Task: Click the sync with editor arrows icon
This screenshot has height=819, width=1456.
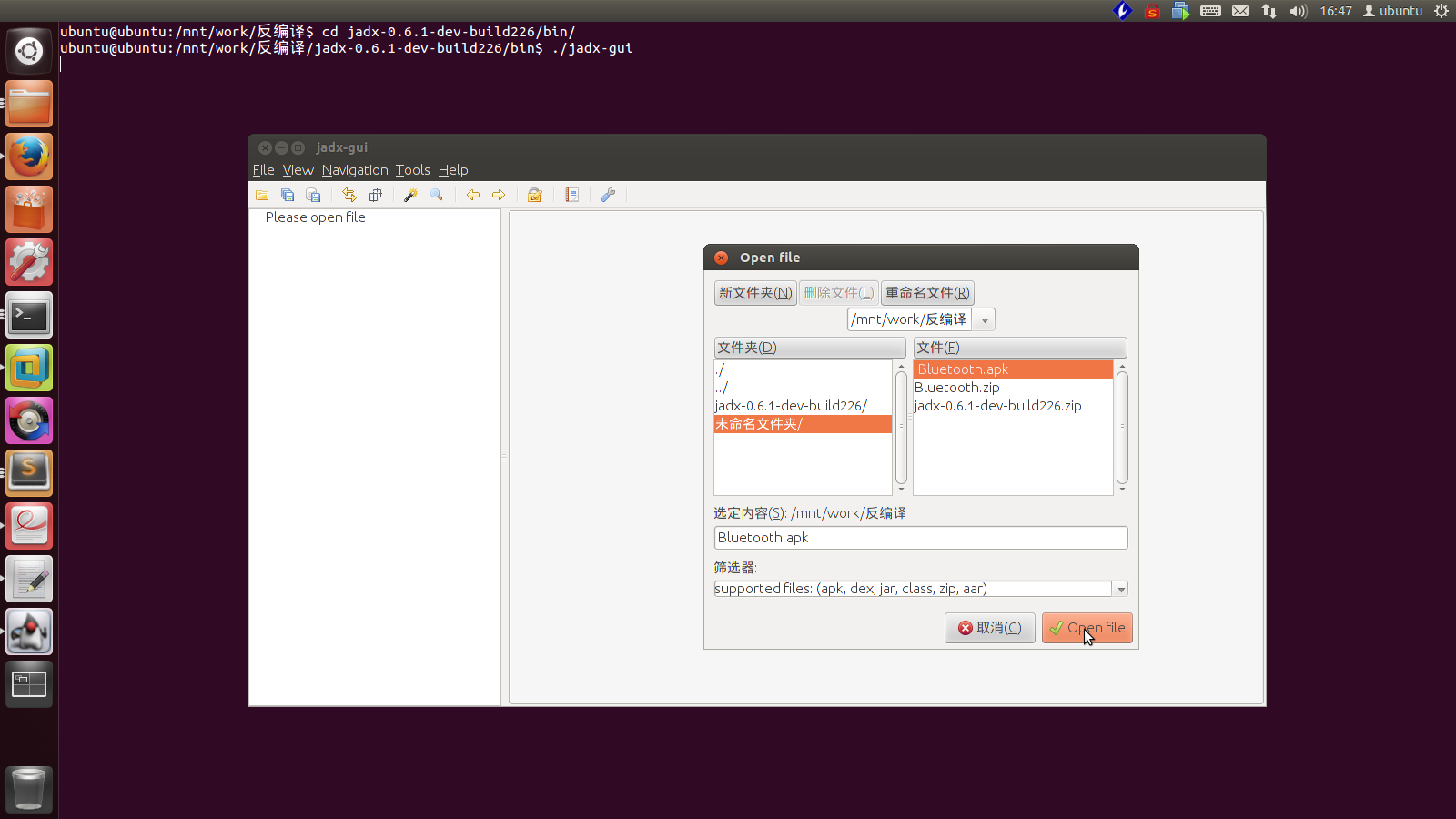Action: pyautogui.click(x=349, y=195)
